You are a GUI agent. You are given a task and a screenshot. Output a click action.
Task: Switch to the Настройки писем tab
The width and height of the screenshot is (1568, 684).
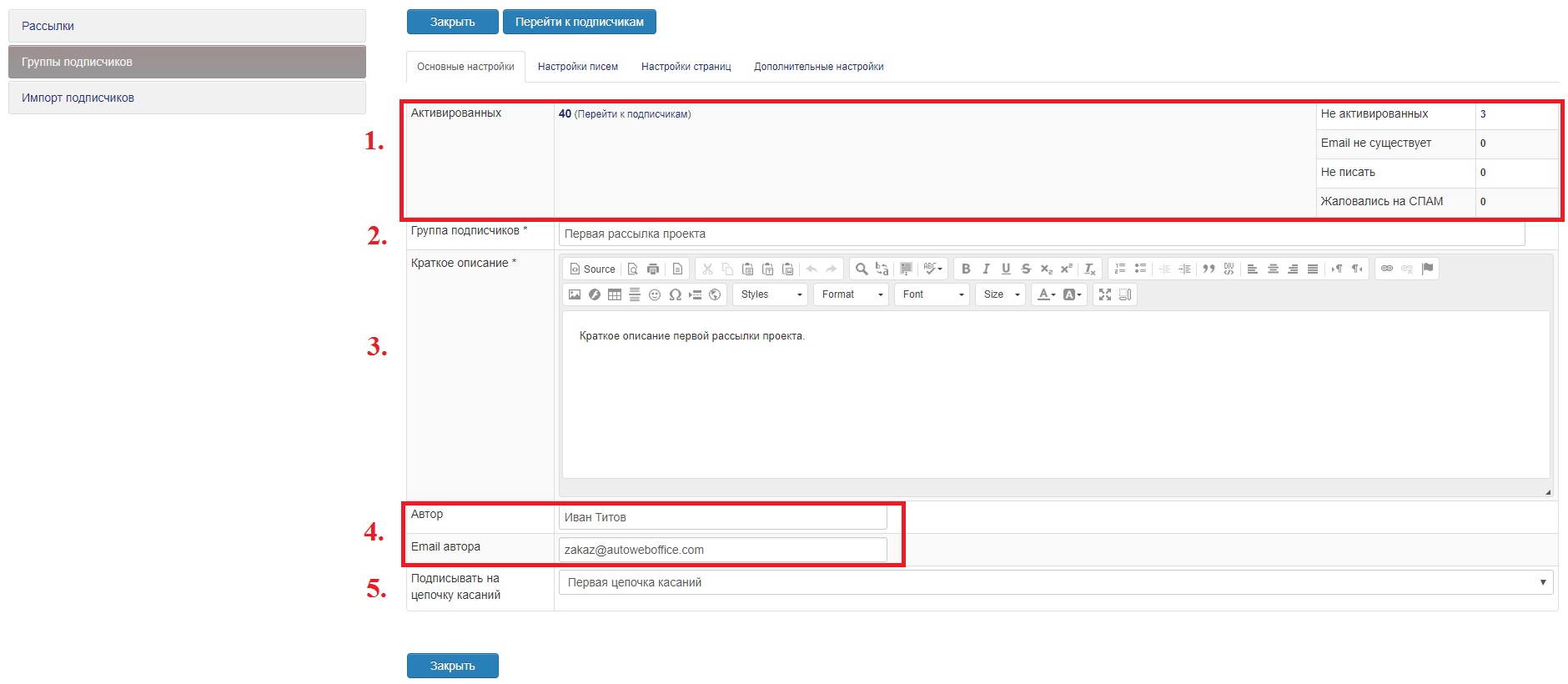[577, 67]
